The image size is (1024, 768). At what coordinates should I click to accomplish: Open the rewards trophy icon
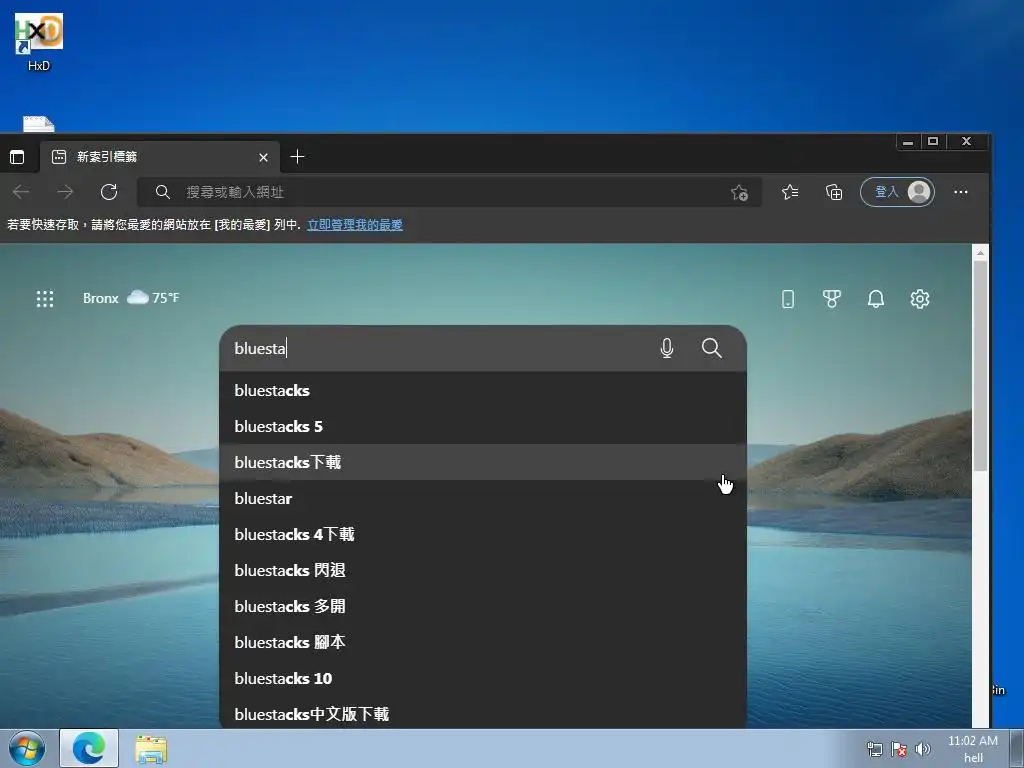pyautogui.click(x=831, y=299)
